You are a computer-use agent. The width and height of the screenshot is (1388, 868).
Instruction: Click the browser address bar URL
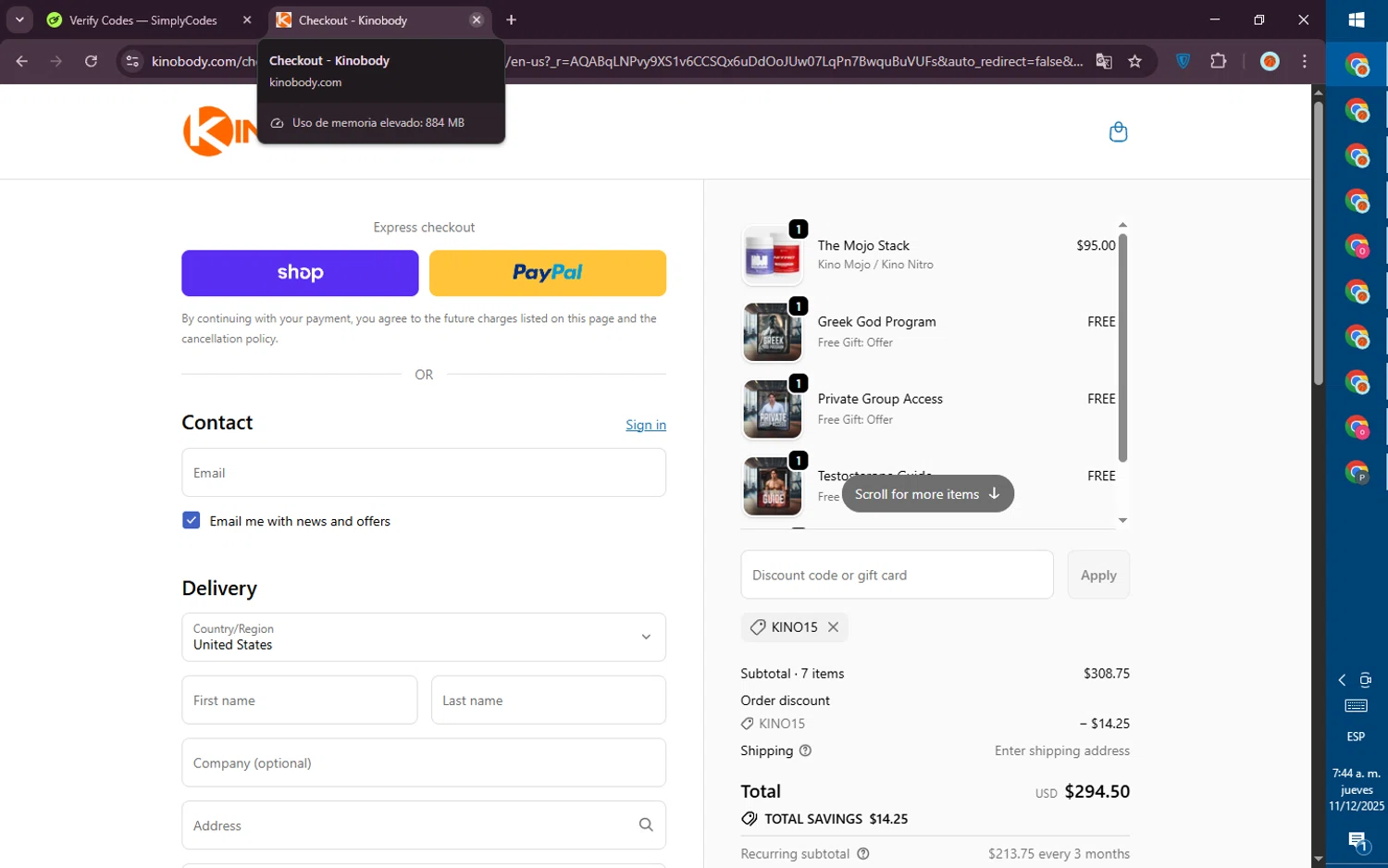(617, 61)
